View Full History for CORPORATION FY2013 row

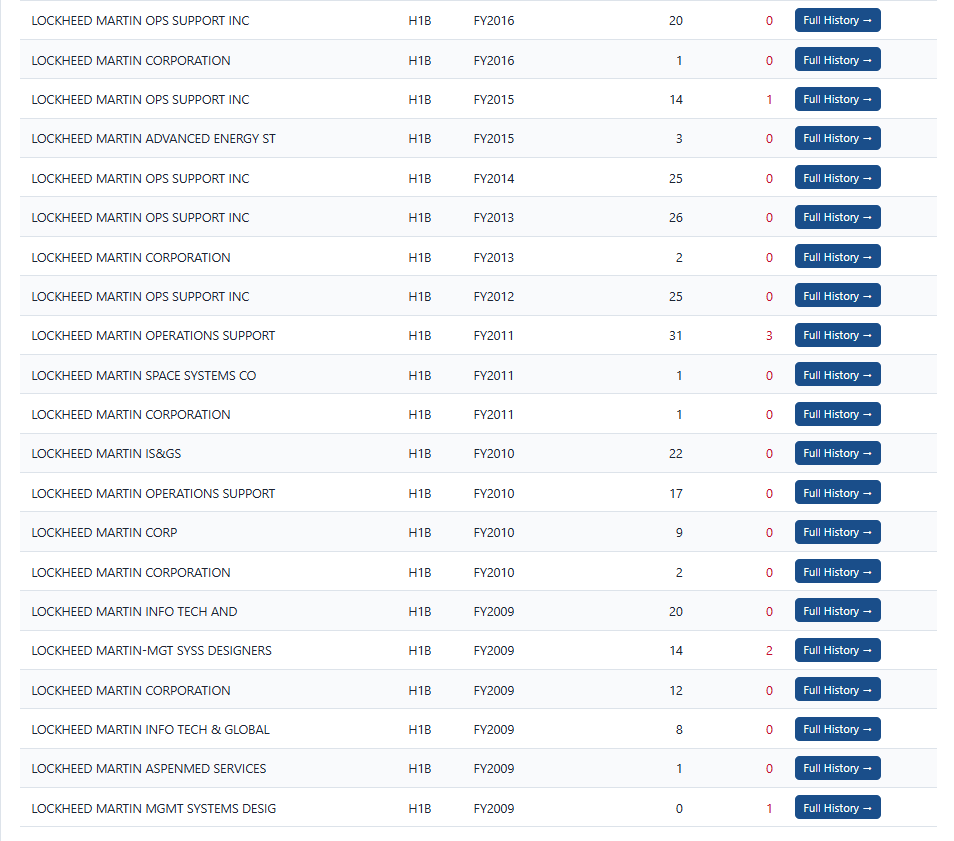click(837, 257)
